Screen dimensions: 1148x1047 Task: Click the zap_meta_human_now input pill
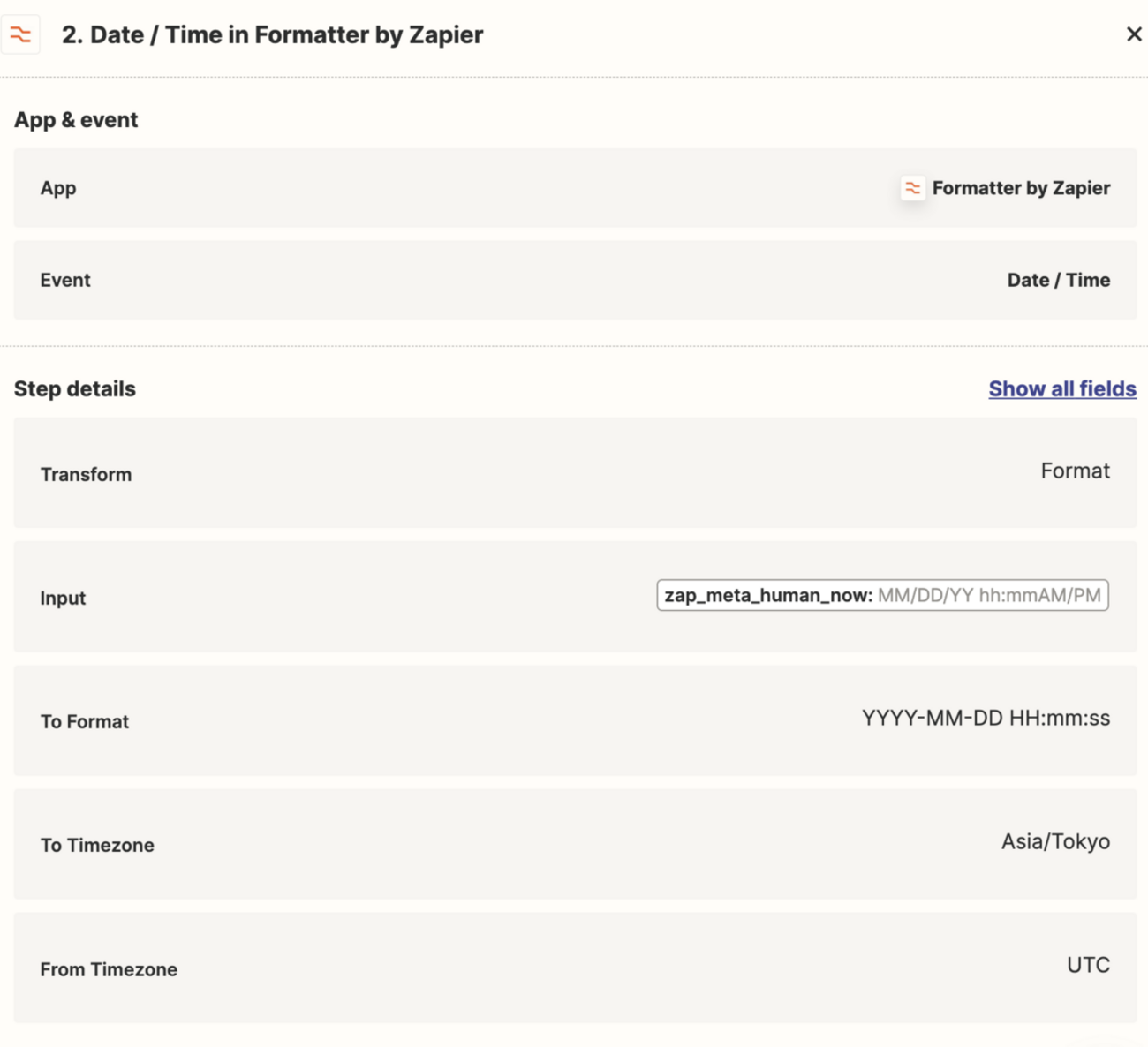tap(882, 596)
